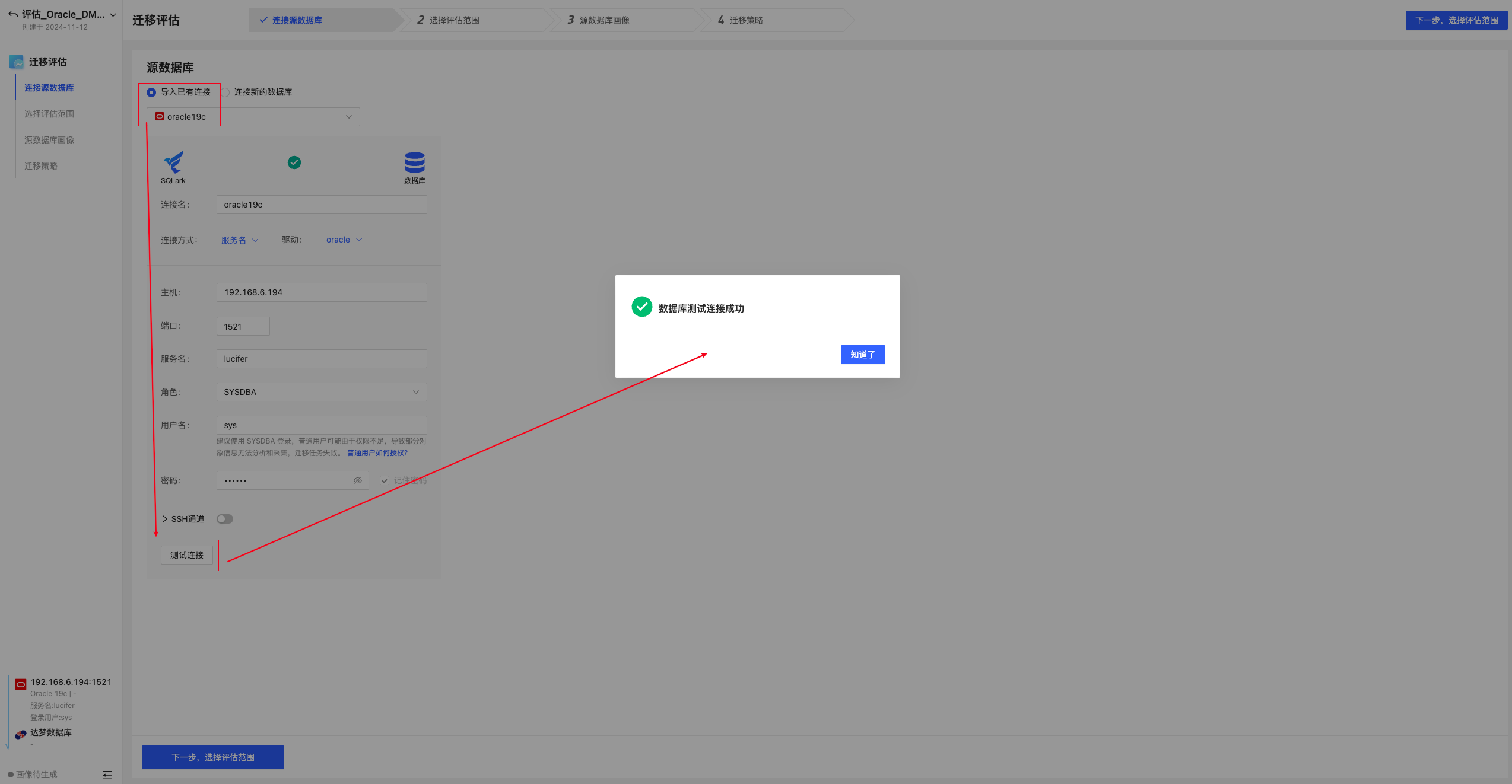Open the oracle19c connection dropdown

[253, 117]
